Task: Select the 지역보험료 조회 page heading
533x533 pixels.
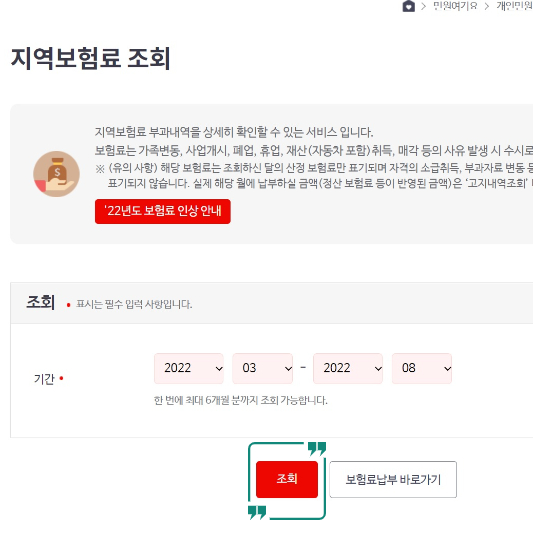Action: tap(90, 58)
